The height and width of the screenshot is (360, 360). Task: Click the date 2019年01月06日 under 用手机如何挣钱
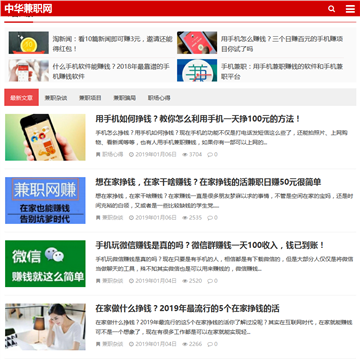[x=156, y=154]
